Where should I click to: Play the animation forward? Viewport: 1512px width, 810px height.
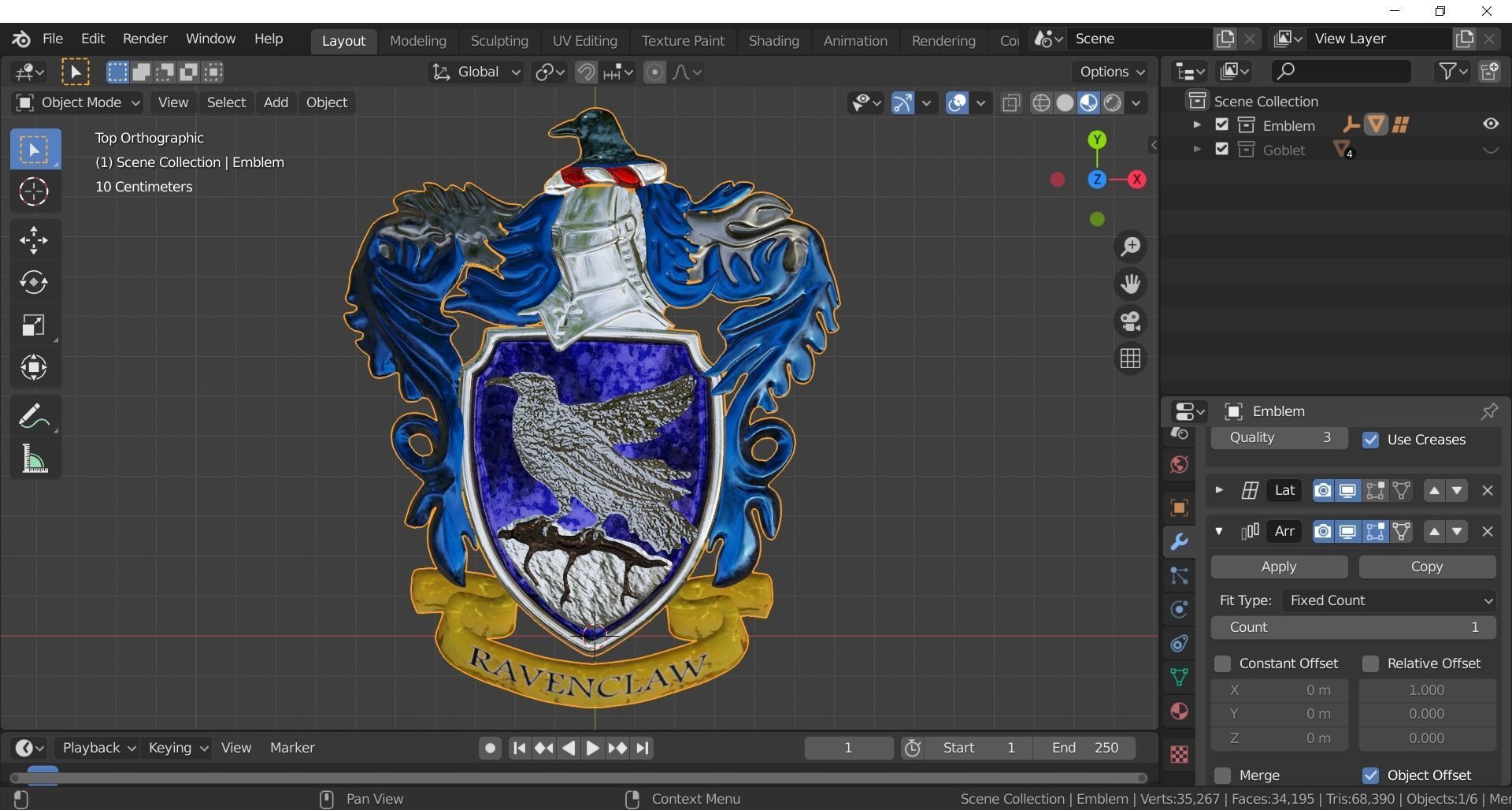click(593, 748)
